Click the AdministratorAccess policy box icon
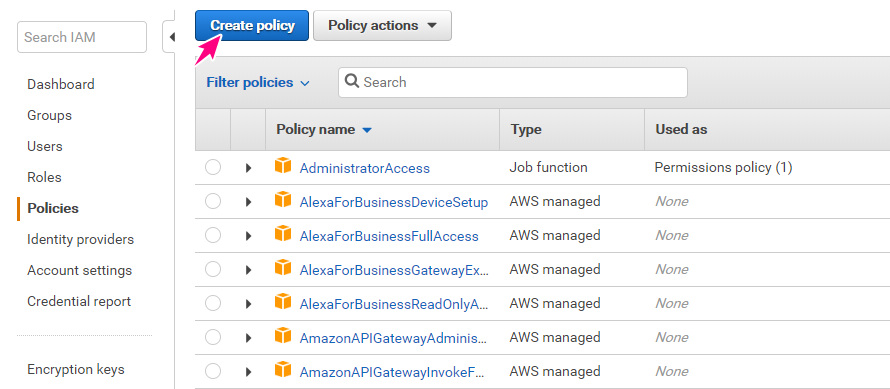The image size is (890, 389). tap(283, 166)
